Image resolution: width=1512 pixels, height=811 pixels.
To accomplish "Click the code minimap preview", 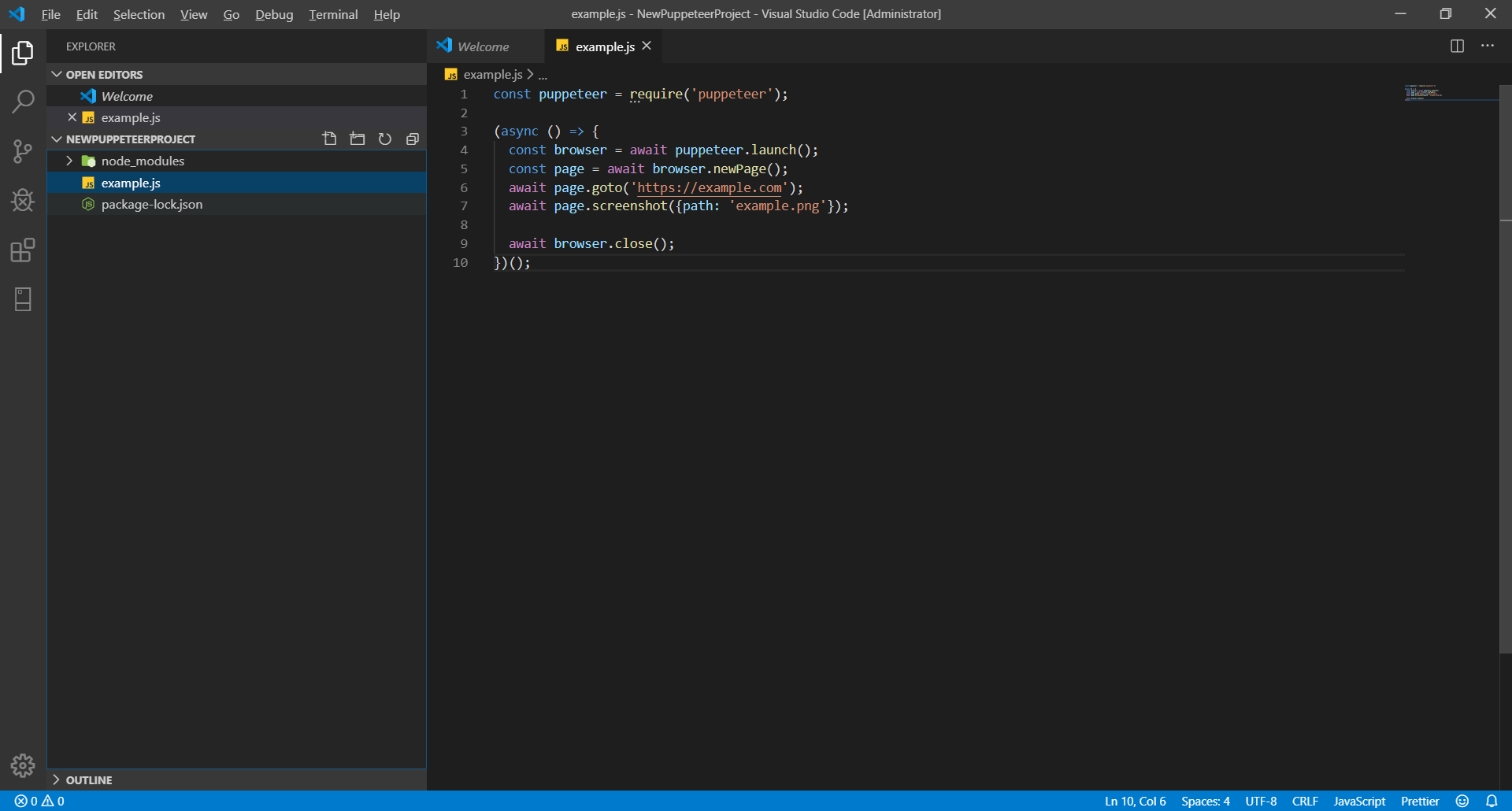I will (x=1424, y=92).
